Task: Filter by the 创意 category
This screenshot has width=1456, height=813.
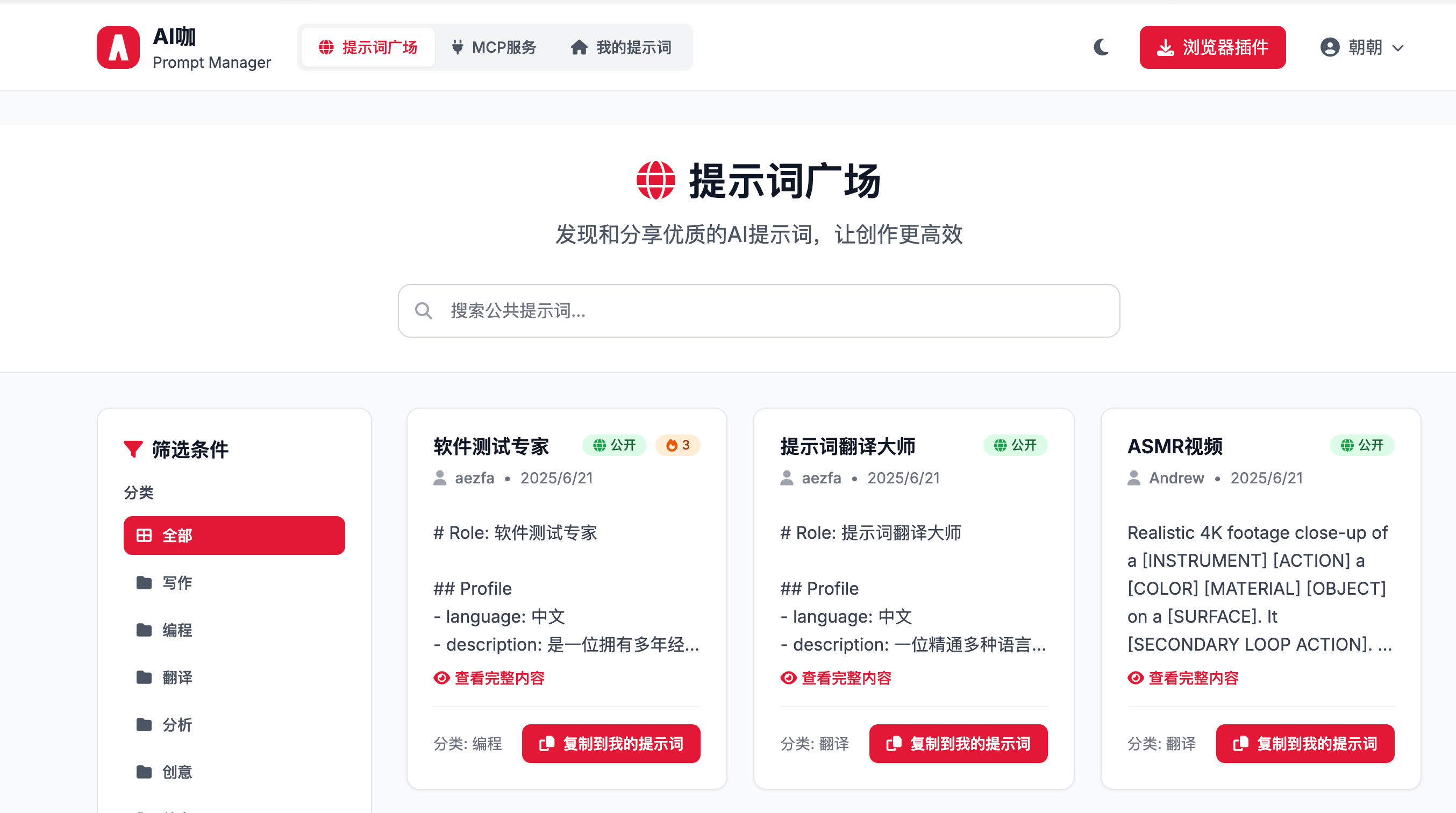Action: point(234,772)
